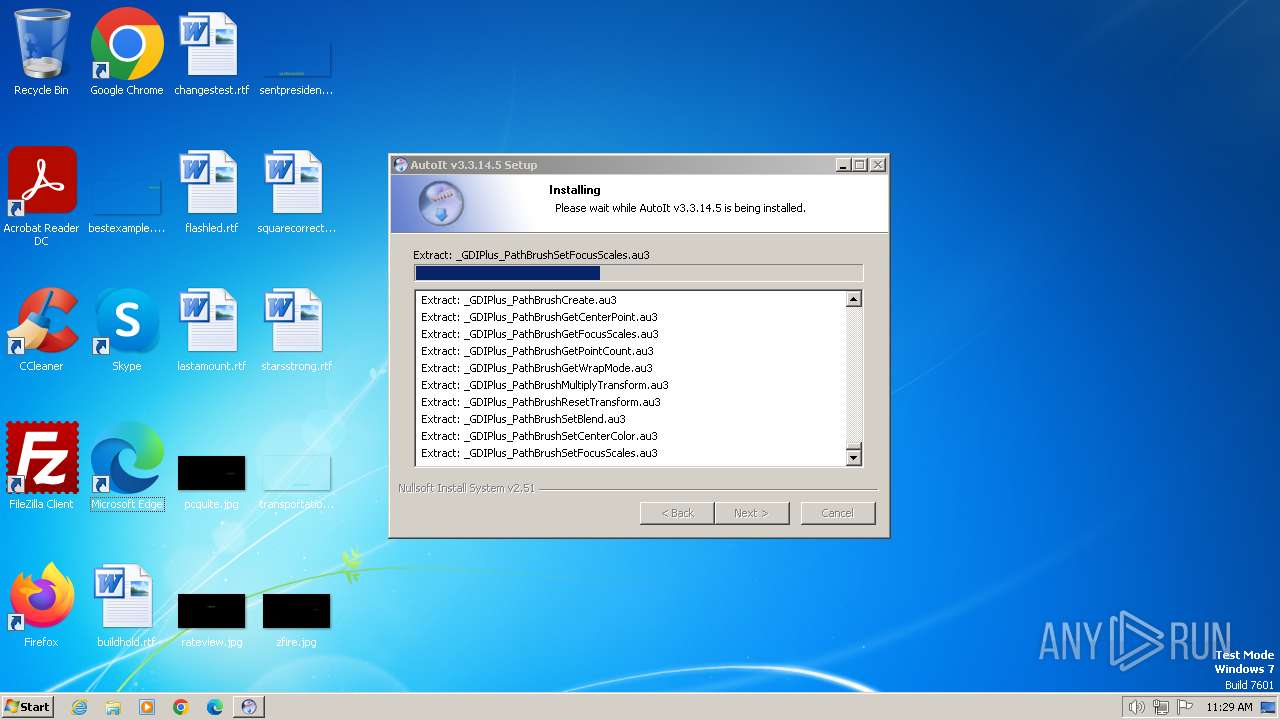Screen dimensions: 1280x720
Task: Select log line _GDIPlus_PathBrushResetTransform.au3
Action: point(541,402)
